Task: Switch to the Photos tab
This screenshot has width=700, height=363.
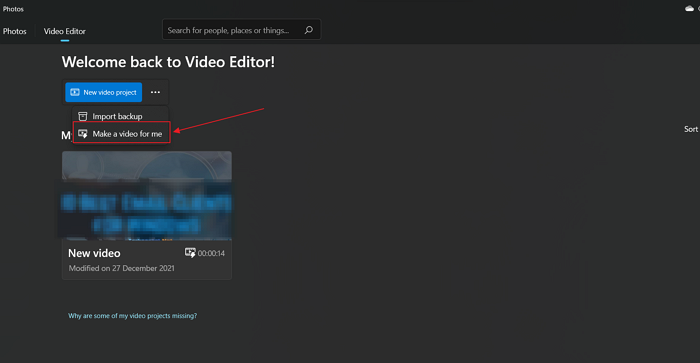Action: 15,31
